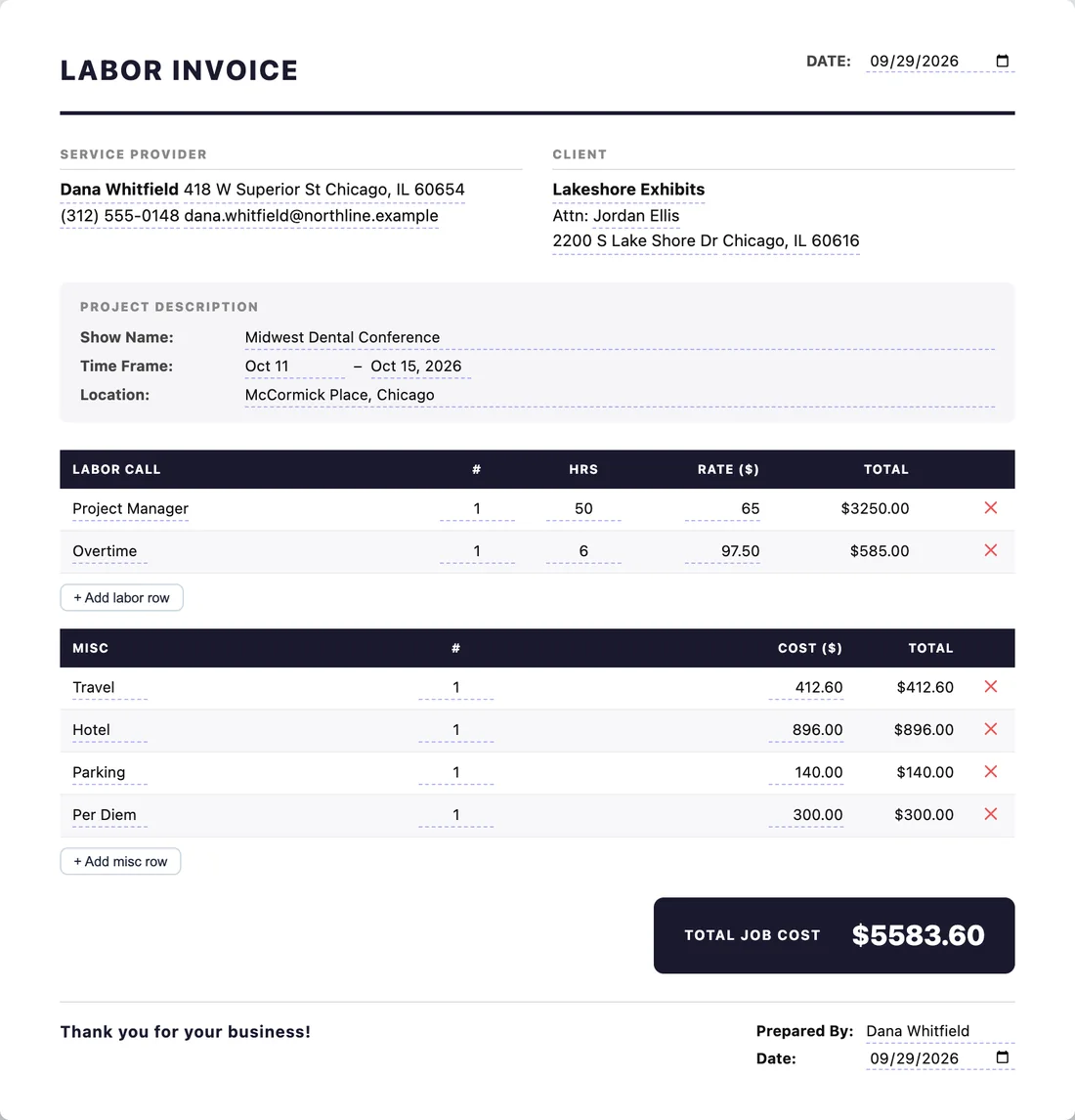The image size is (1075, 1120).
Task: Click the HRS column header
Action: click(x=583, y=469)
